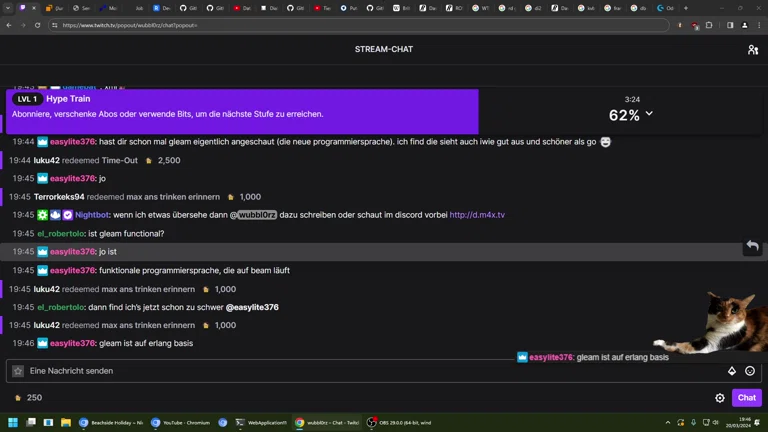Click Nightbot's blue crown badge
The height and width of the screenshot is (432, 768).
(x=55, y=215)
